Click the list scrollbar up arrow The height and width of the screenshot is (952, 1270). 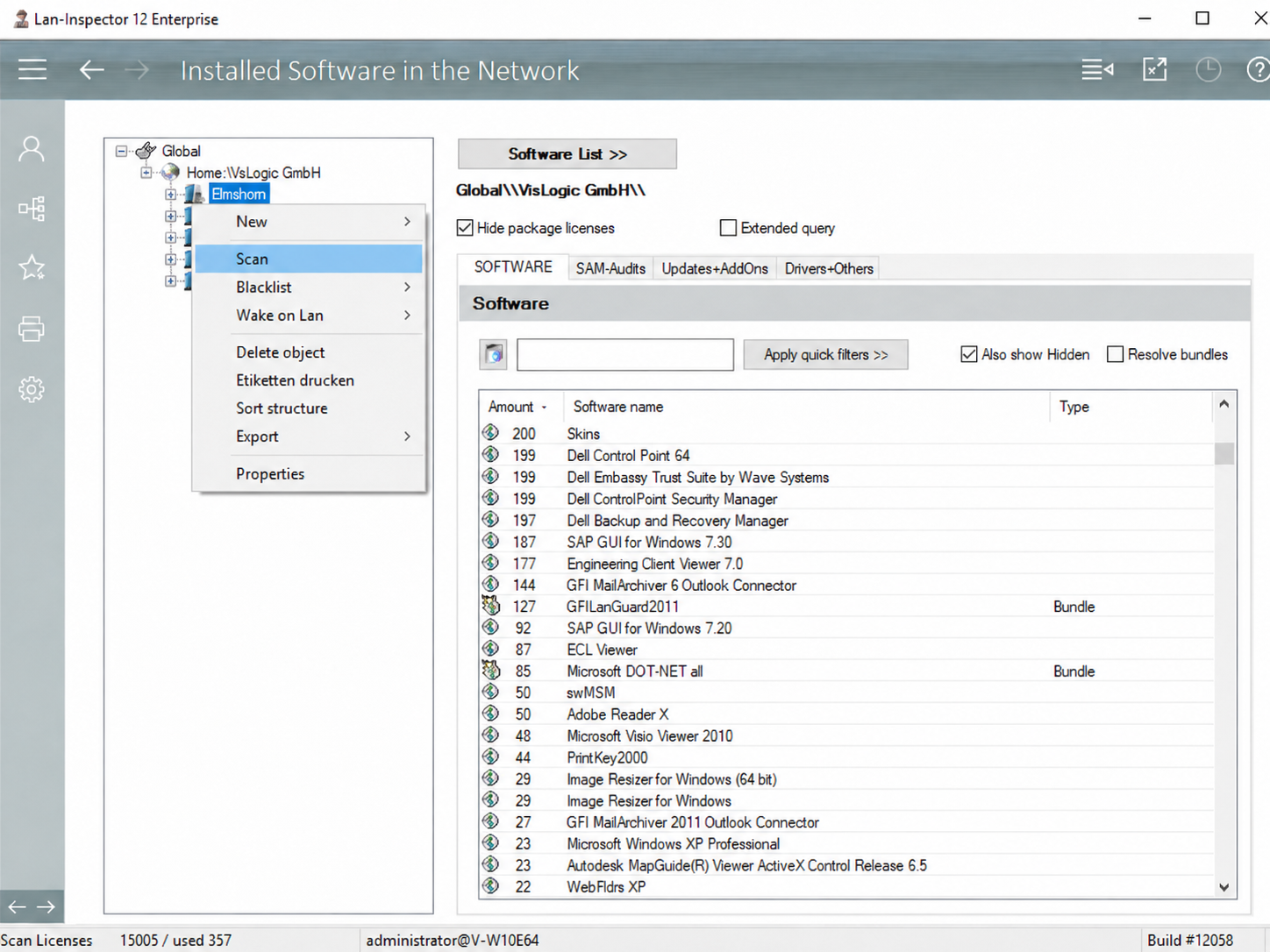coord(1224,404)
